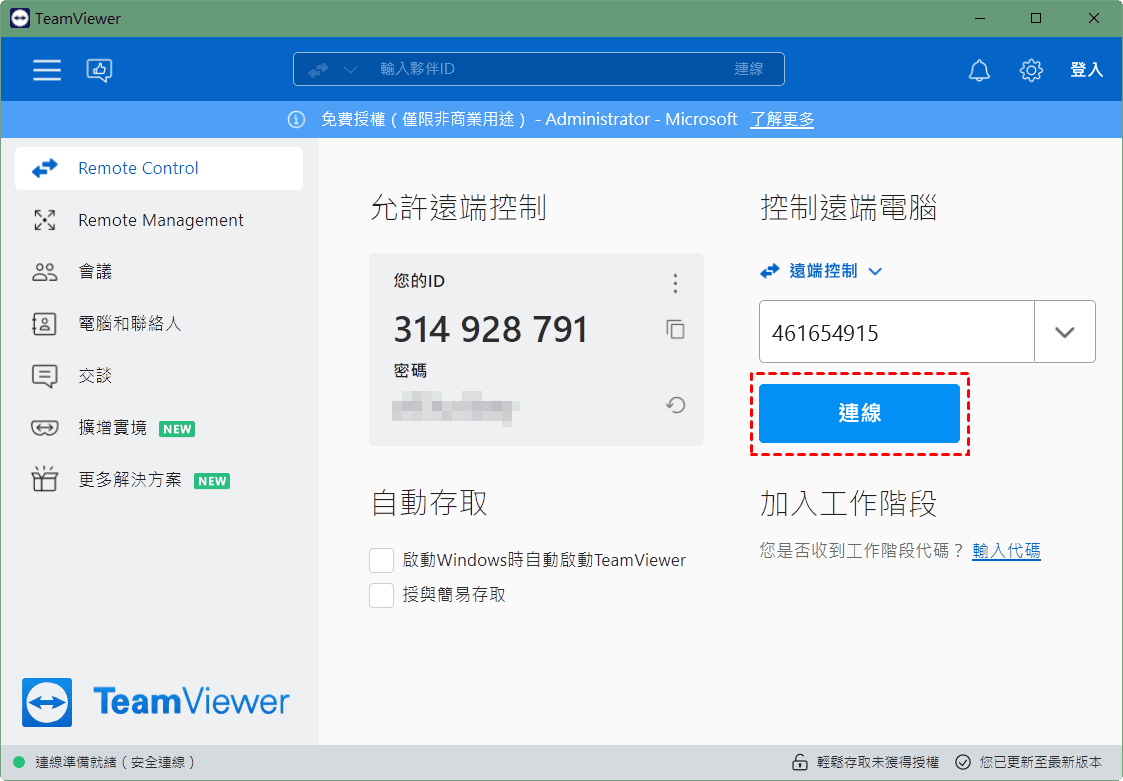Click the partner ID field showing 461654915

(x=895, y=332)
